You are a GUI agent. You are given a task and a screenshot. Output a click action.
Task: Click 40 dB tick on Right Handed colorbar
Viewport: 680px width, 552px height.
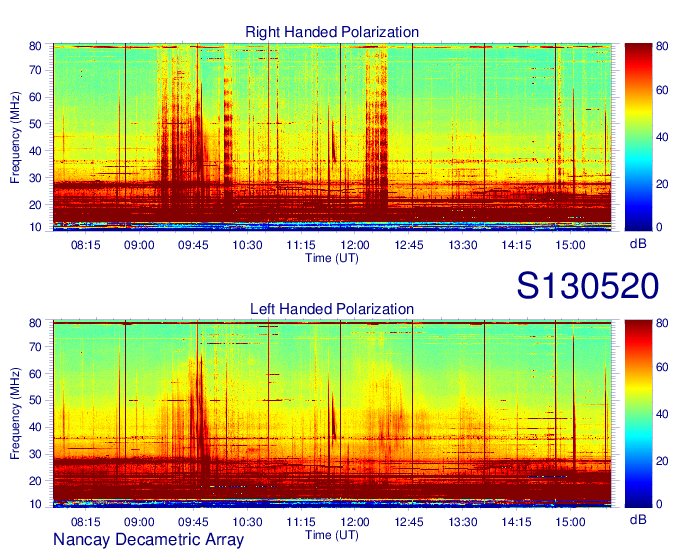pyautogui.click(x=662, y=137)
